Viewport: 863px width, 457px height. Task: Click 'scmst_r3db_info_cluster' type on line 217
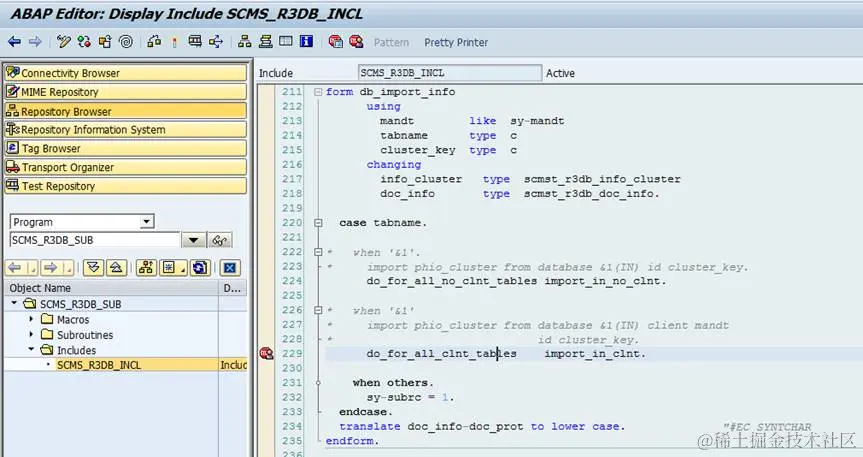[x=602, y=179]
